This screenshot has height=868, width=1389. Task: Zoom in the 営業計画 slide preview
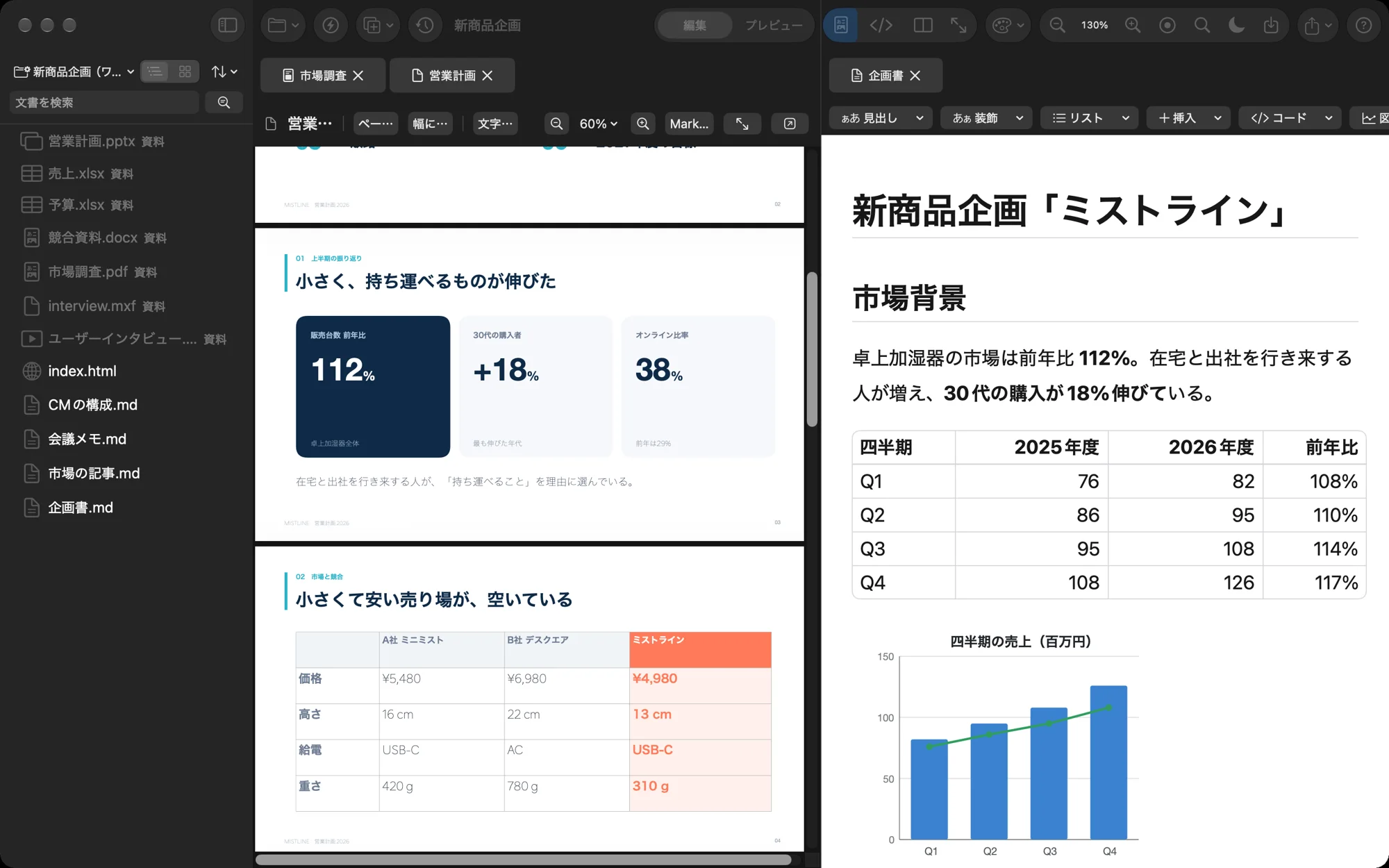point(643,124)
